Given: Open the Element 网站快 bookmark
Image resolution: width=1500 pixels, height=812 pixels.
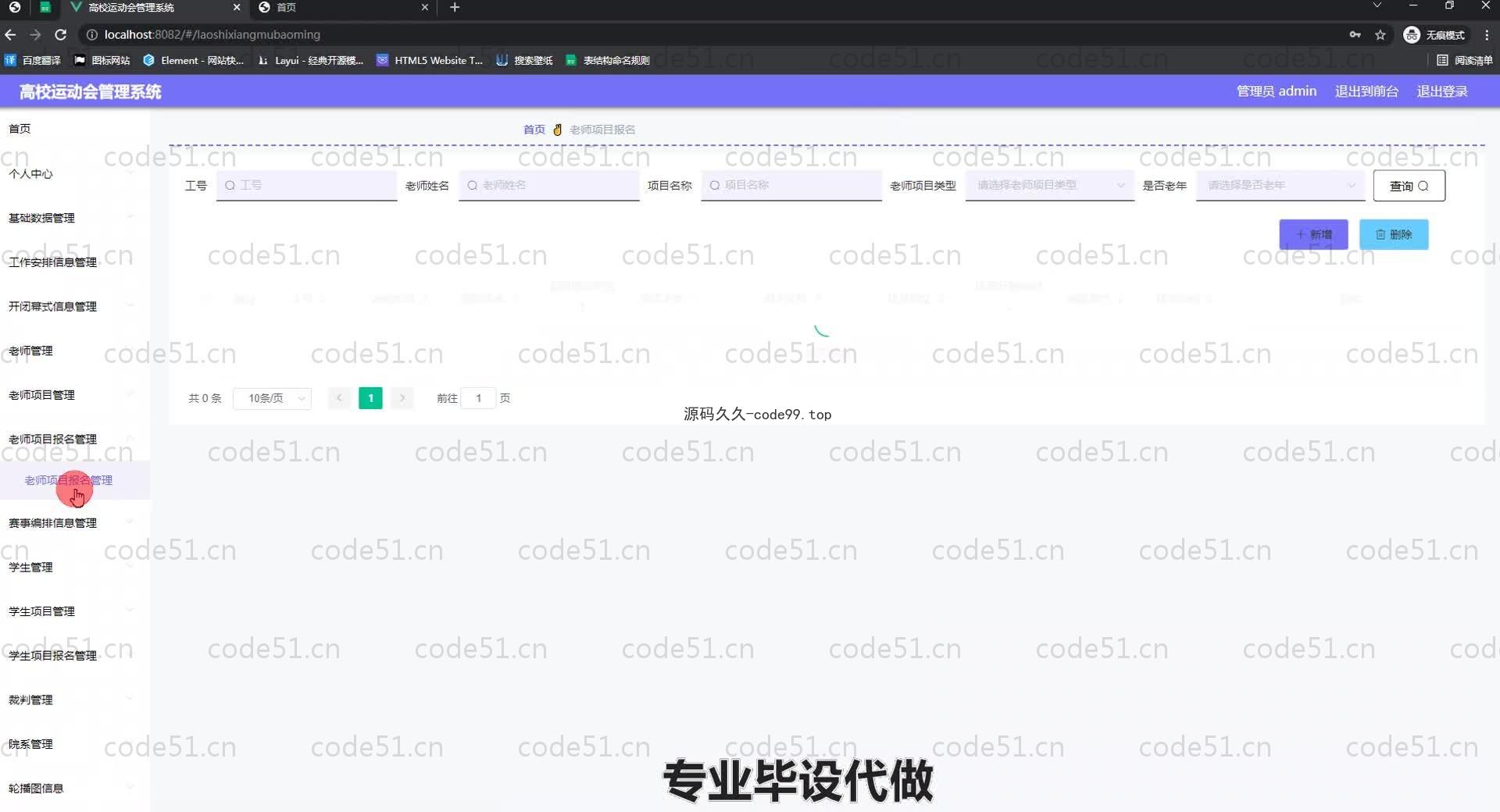Looking at the screenshot, I should click(194, 60).
